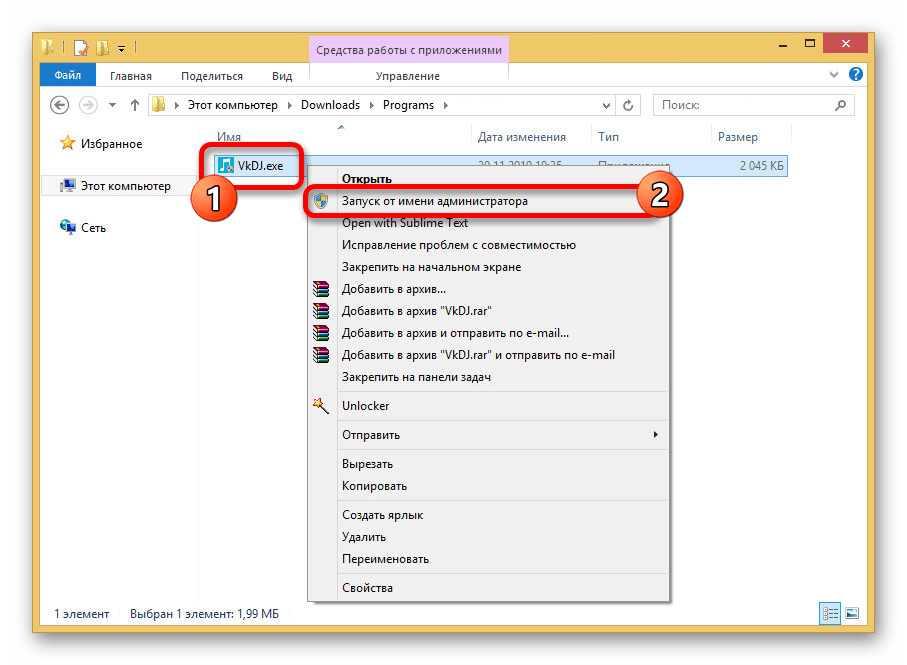907x665 pixels.
Task: Switch to large icons view icon
Action: [852, 614]
